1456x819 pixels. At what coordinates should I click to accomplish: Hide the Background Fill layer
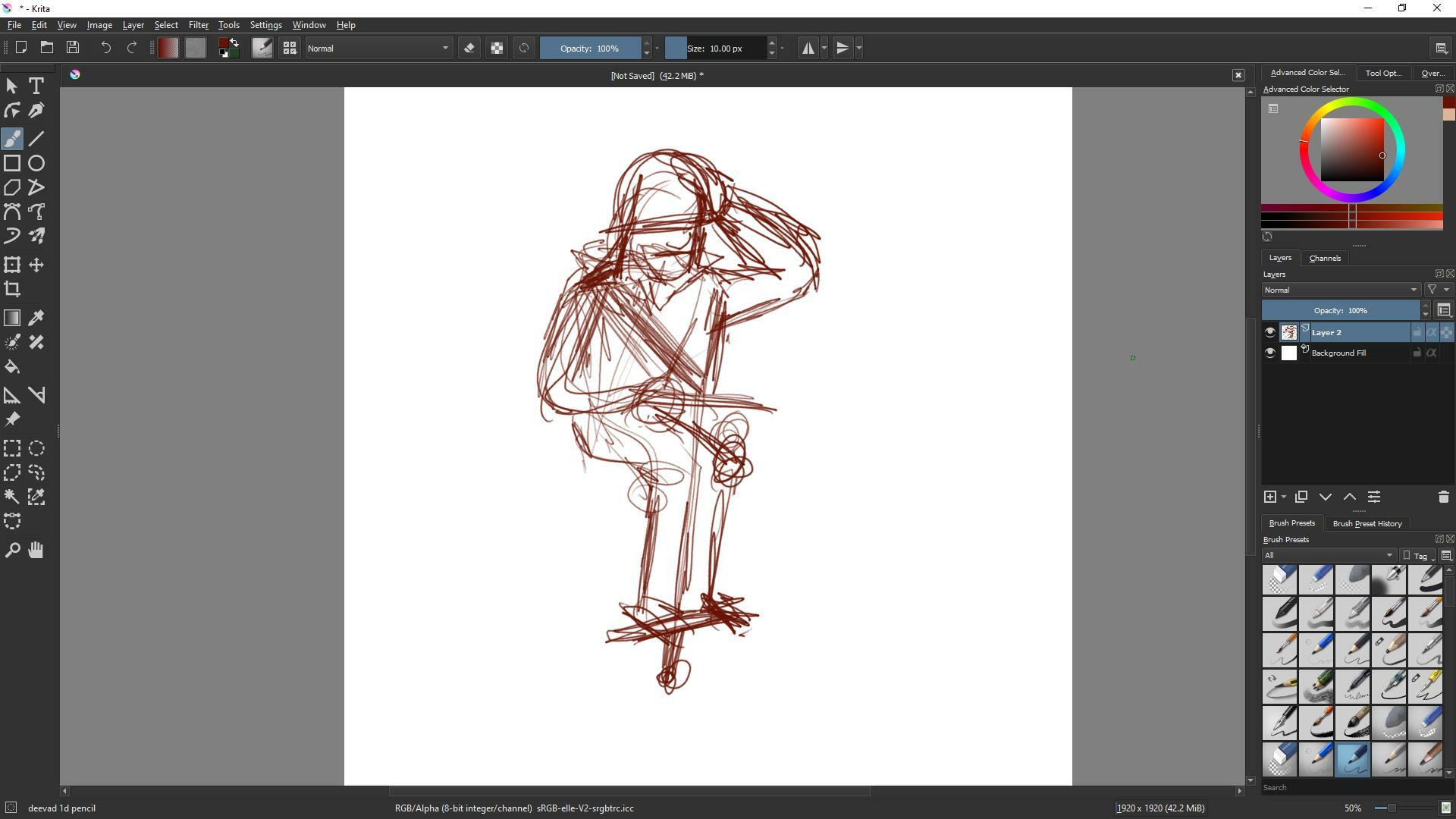(x=1270, y=353)
